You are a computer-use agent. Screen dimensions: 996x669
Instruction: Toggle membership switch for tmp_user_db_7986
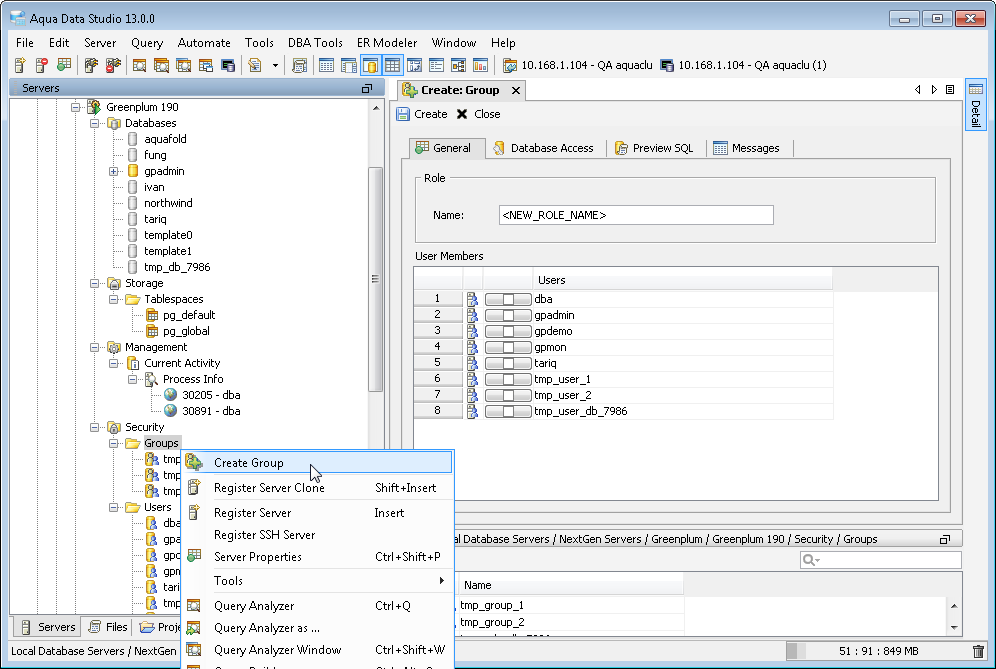coord(508,411)
